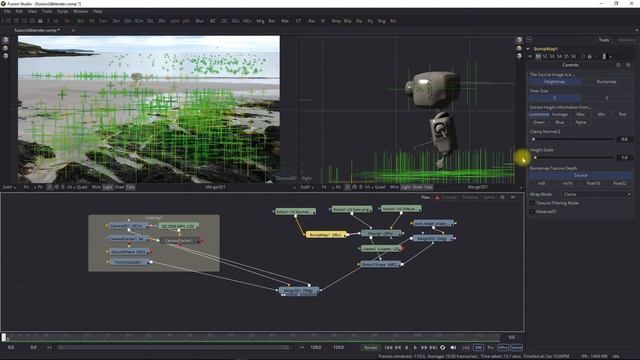640x360 pixels.
Task: Adjust Clamp Normal.Z slider
Action: 573,139
